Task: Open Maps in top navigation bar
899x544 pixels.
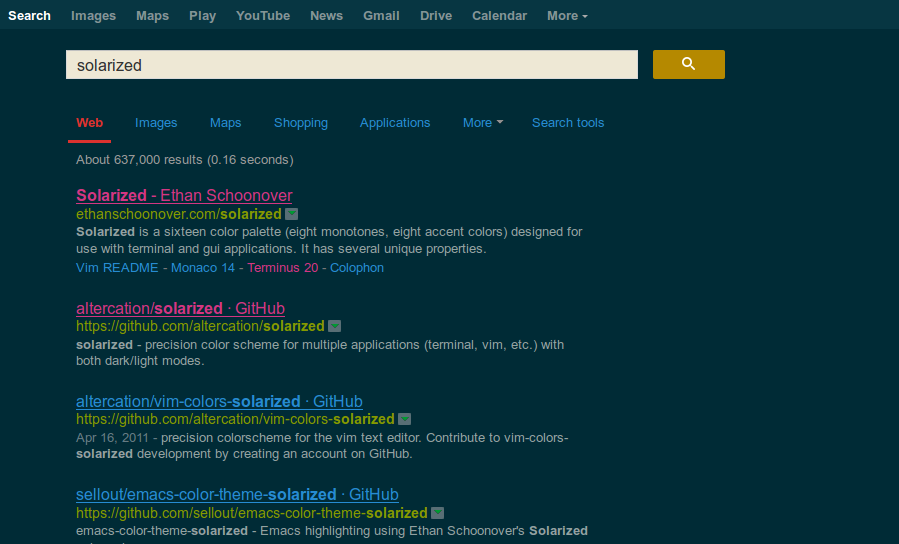Action: pos(153,16)
